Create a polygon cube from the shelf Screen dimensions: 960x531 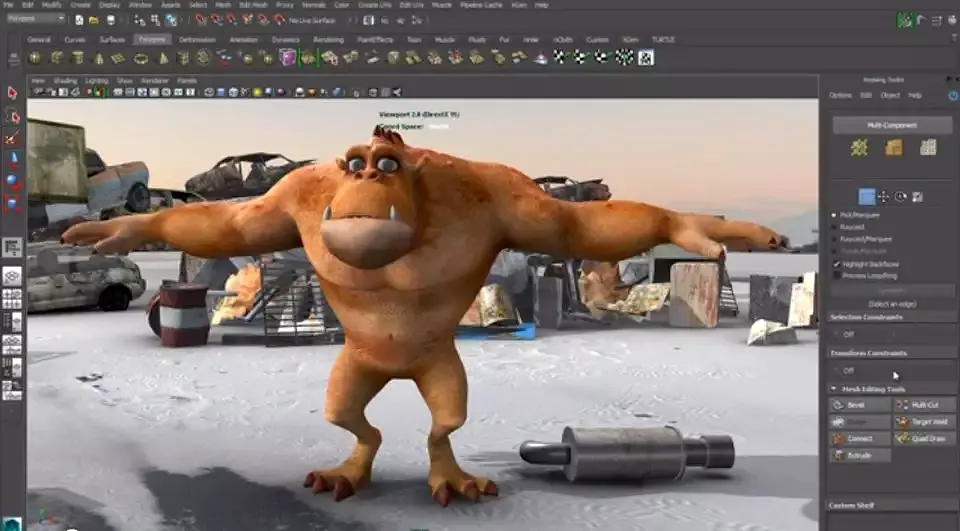click(56, 58)
